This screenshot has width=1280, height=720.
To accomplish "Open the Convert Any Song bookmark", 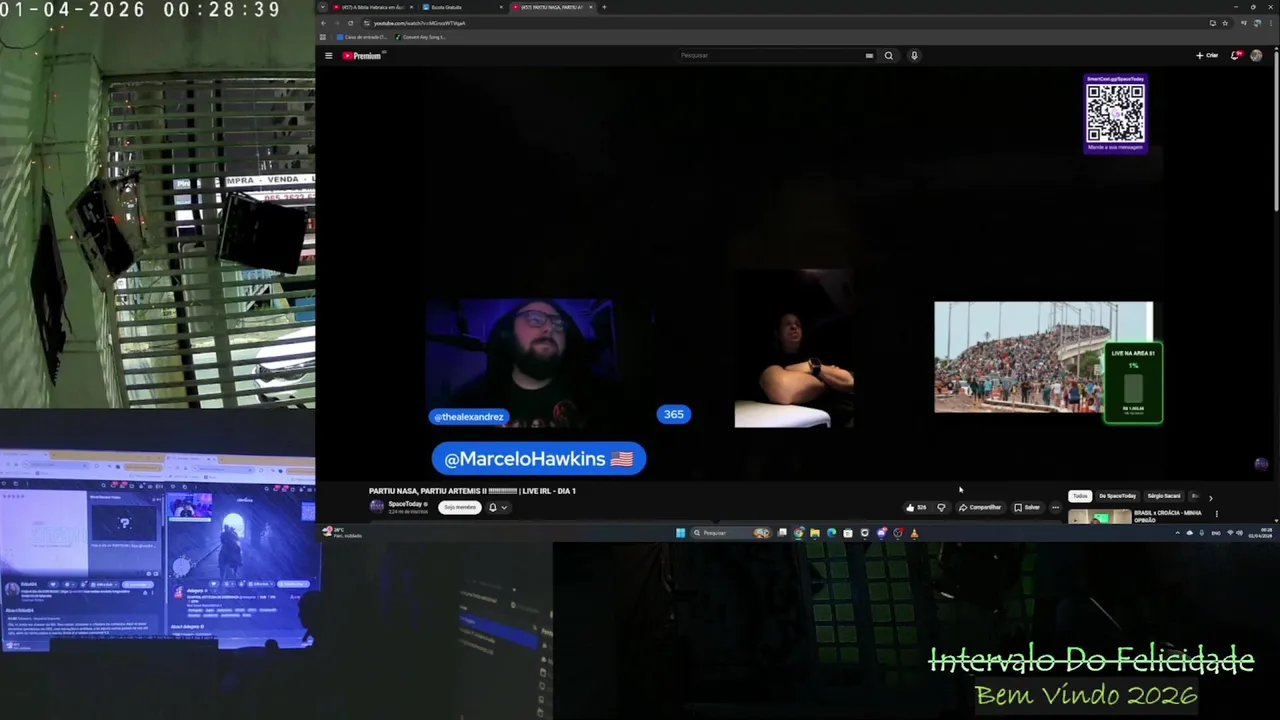I will point(420,37).
